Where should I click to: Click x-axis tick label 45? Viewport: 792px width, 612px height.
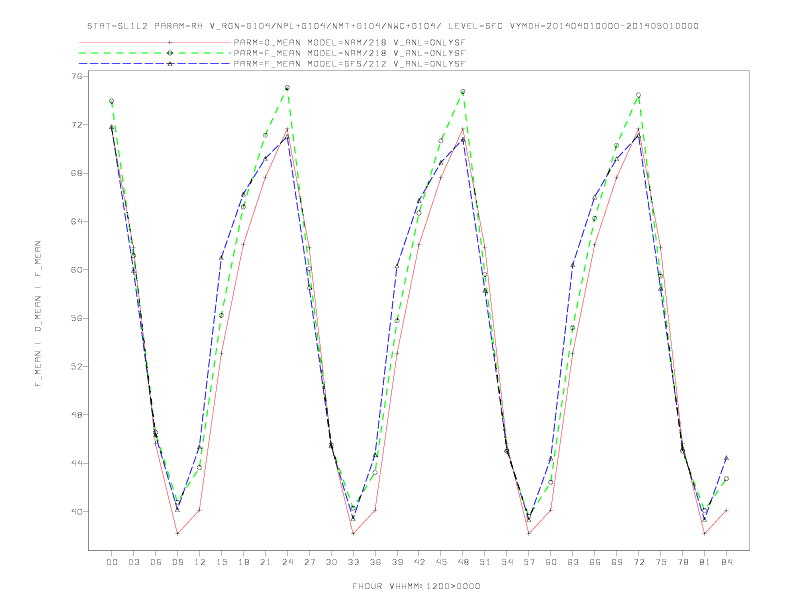[x=441, y=562]
